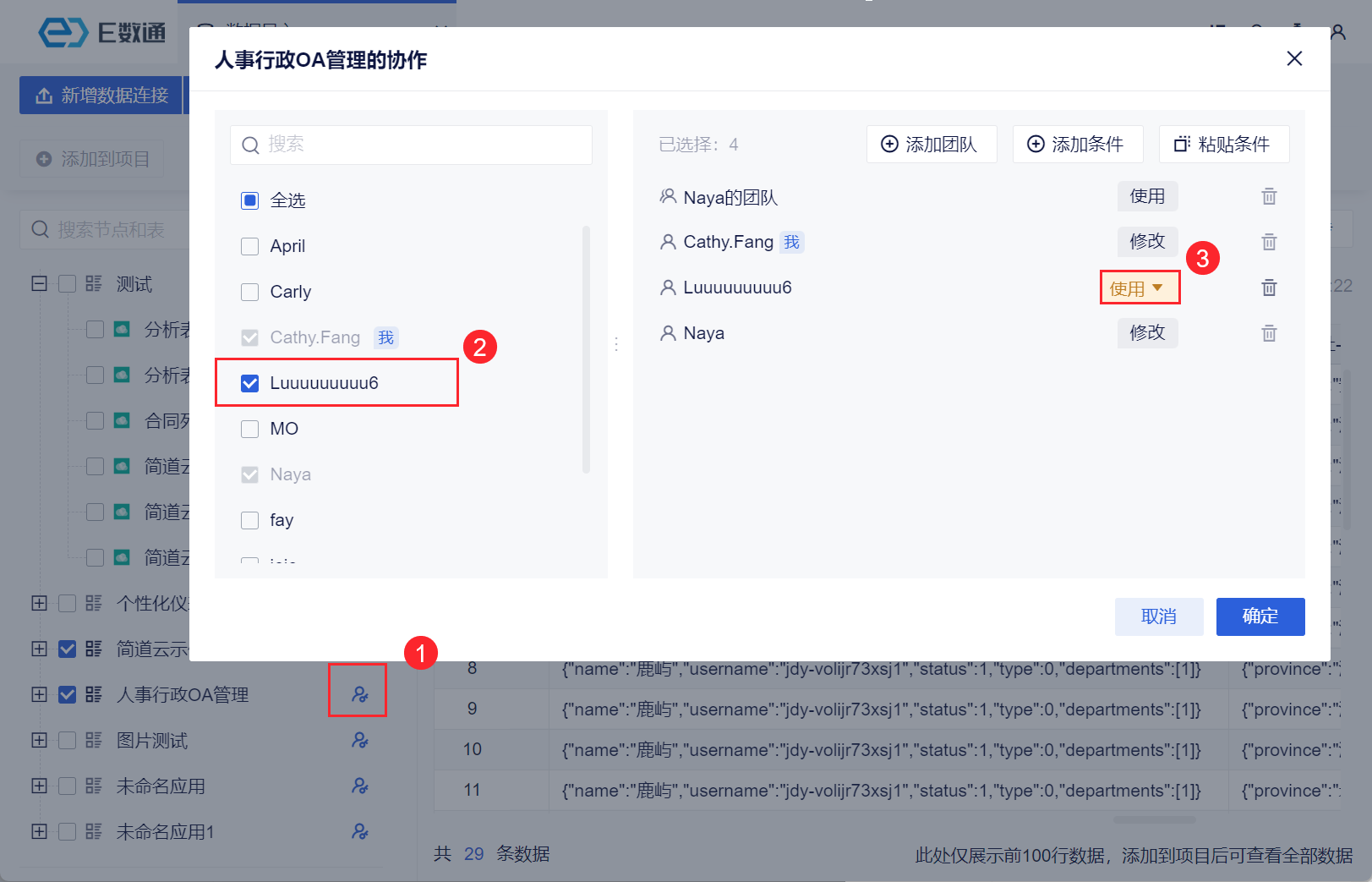Click the data table horizontal scrollbar
This screenshot has width=1372, height=882.
[1154, 819]
